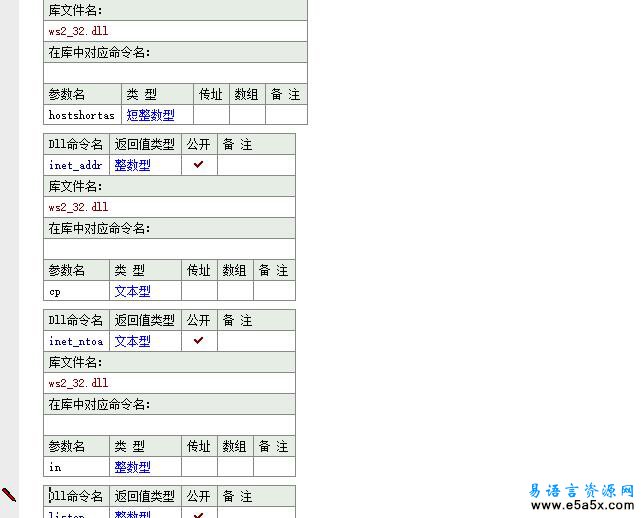Image resolution: width=643 pixels, height=518 pixels.
Task: Click the 备注 cell of parameter in
Action: click(x=274, y=467)
